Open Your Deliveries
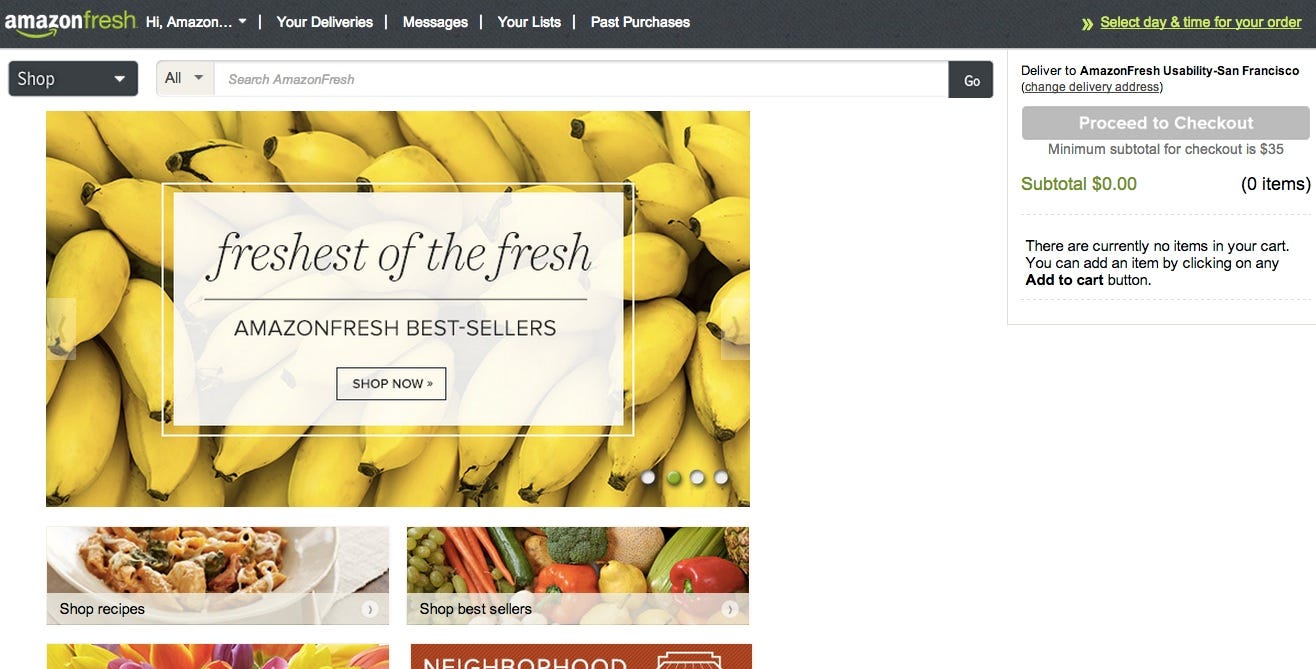The image size is (1316, 669). point(325,22)
